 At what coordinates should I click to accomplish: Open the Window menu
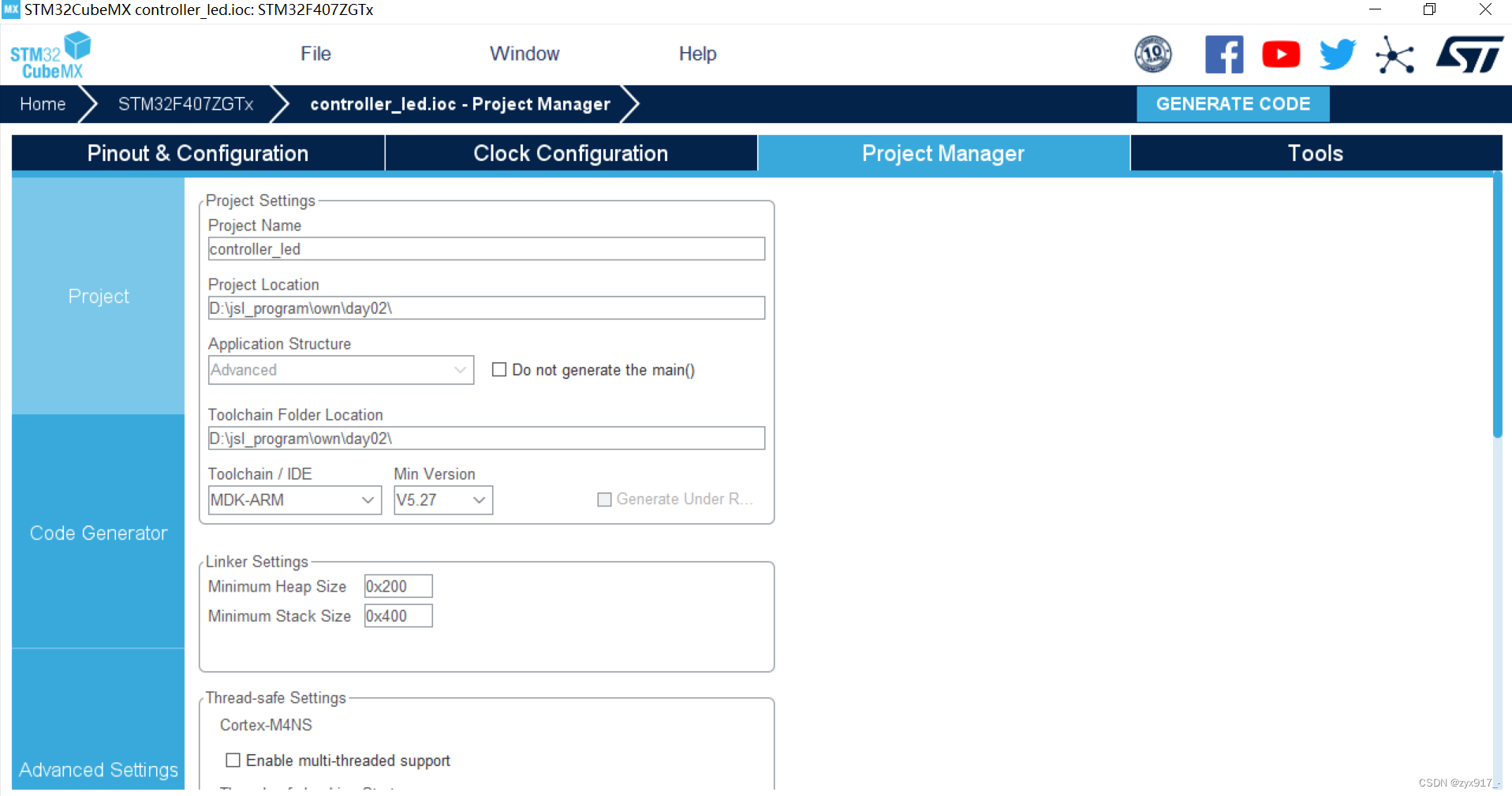525,54
